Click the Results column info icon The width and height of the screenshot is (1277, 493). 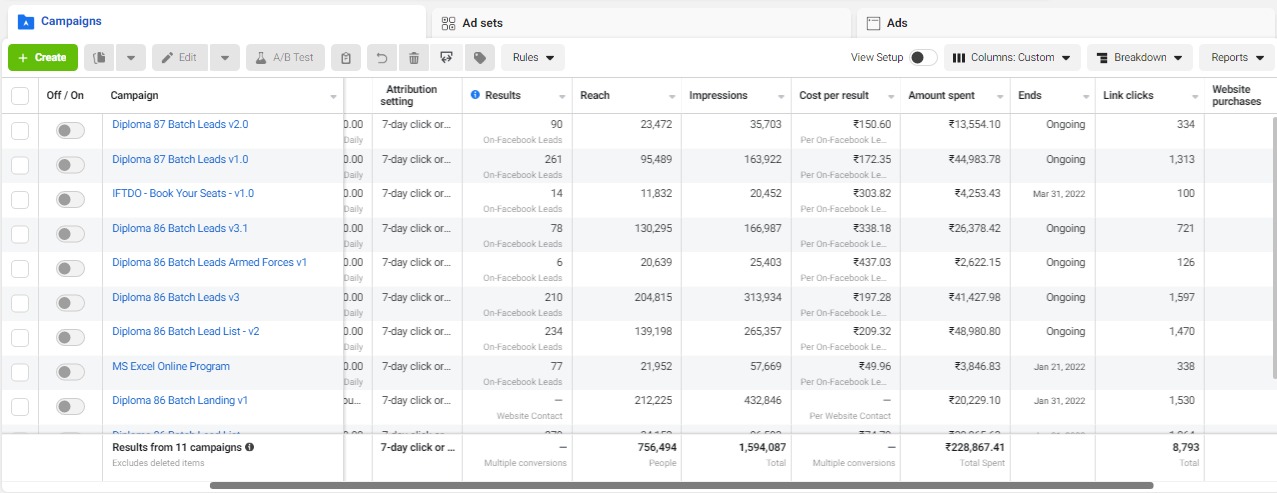coord(475,95)
